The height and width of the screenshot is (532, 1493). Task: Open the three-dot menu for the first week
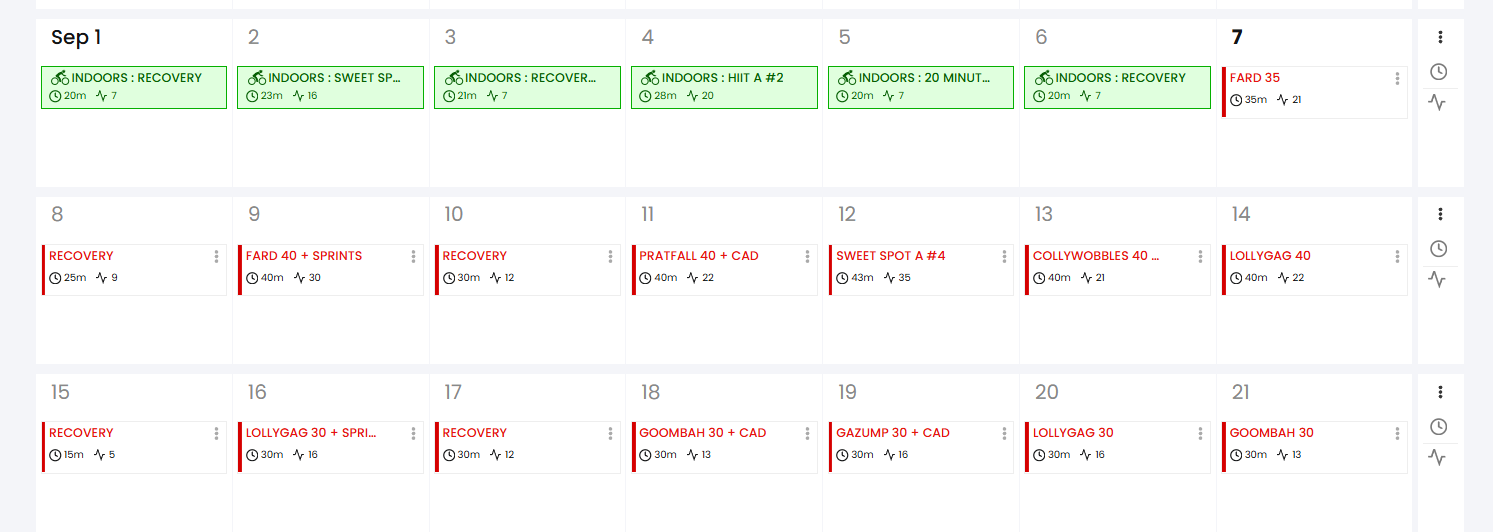(x=1440, y=37)
